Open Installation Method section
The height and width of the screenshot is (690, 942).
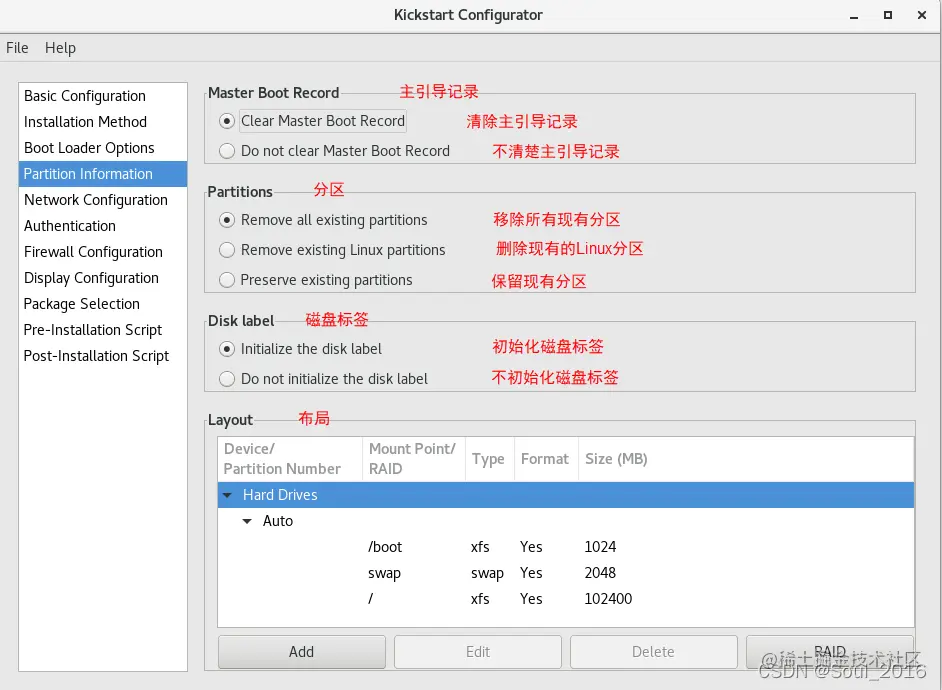103,122
